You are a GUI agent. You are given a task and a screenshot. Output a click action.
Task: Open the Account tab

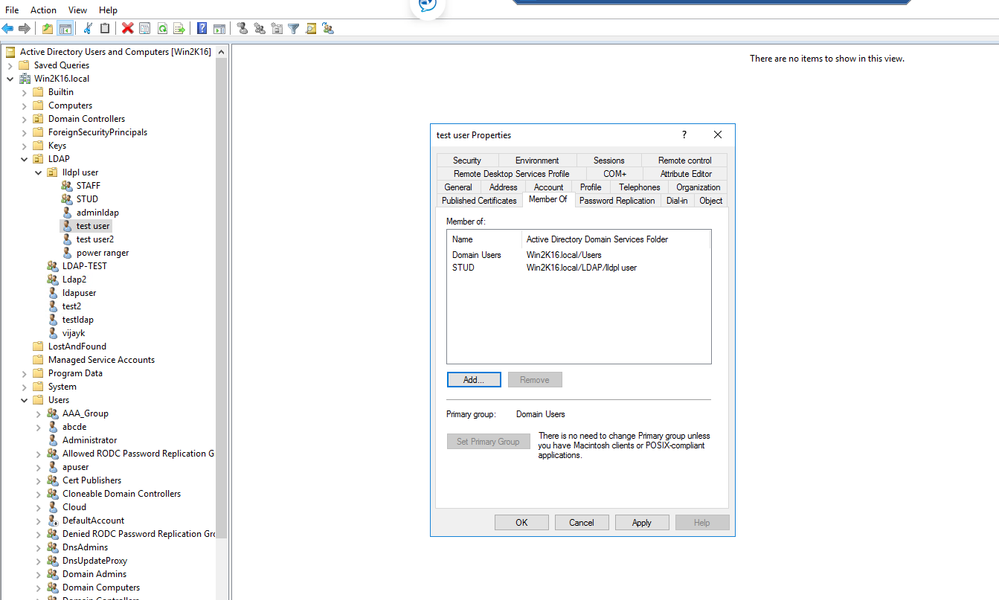click(x=548, y=187)
